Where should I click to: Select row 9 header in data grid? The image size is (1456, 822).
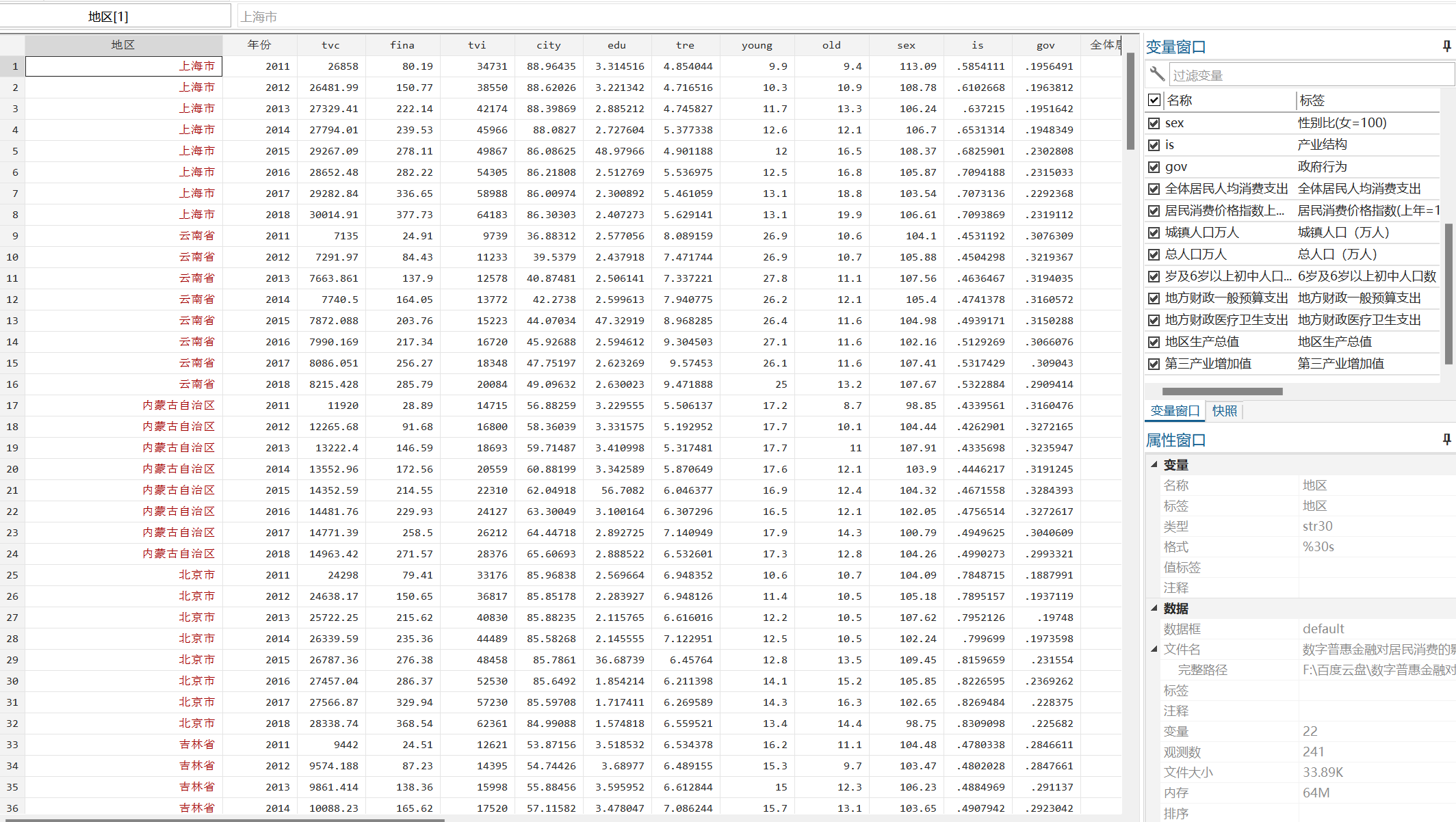point(14,236)
